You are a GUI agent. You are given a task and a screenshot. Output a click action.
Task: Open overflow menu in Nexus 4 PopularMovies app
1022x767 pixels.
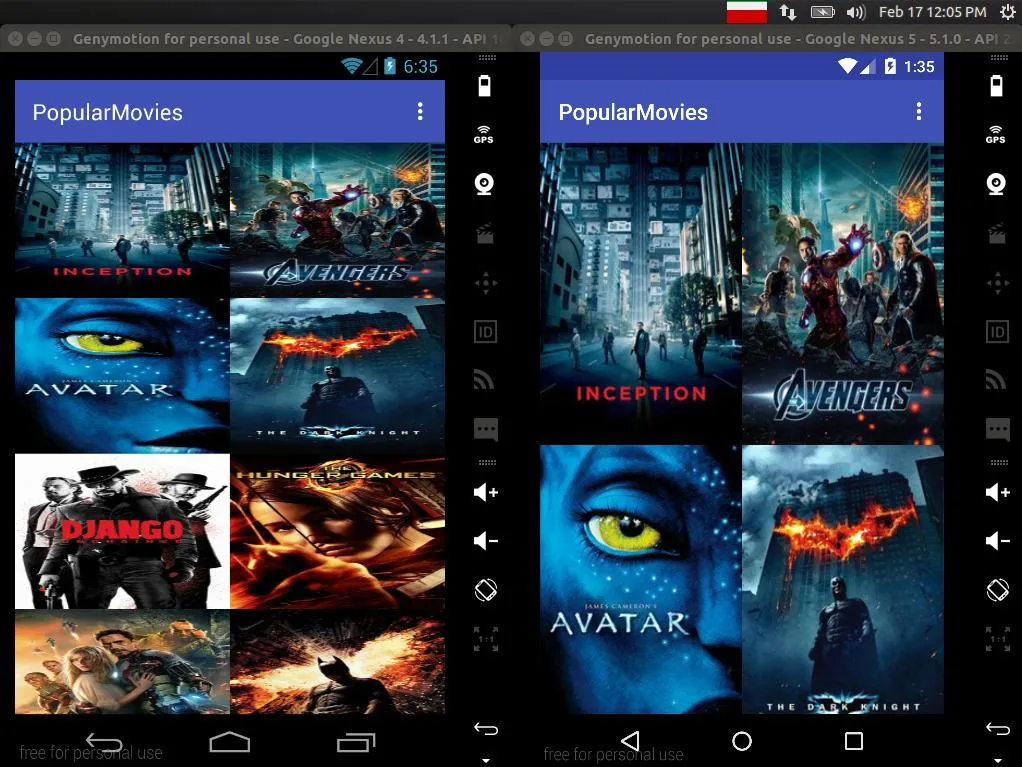coord(420,111)
